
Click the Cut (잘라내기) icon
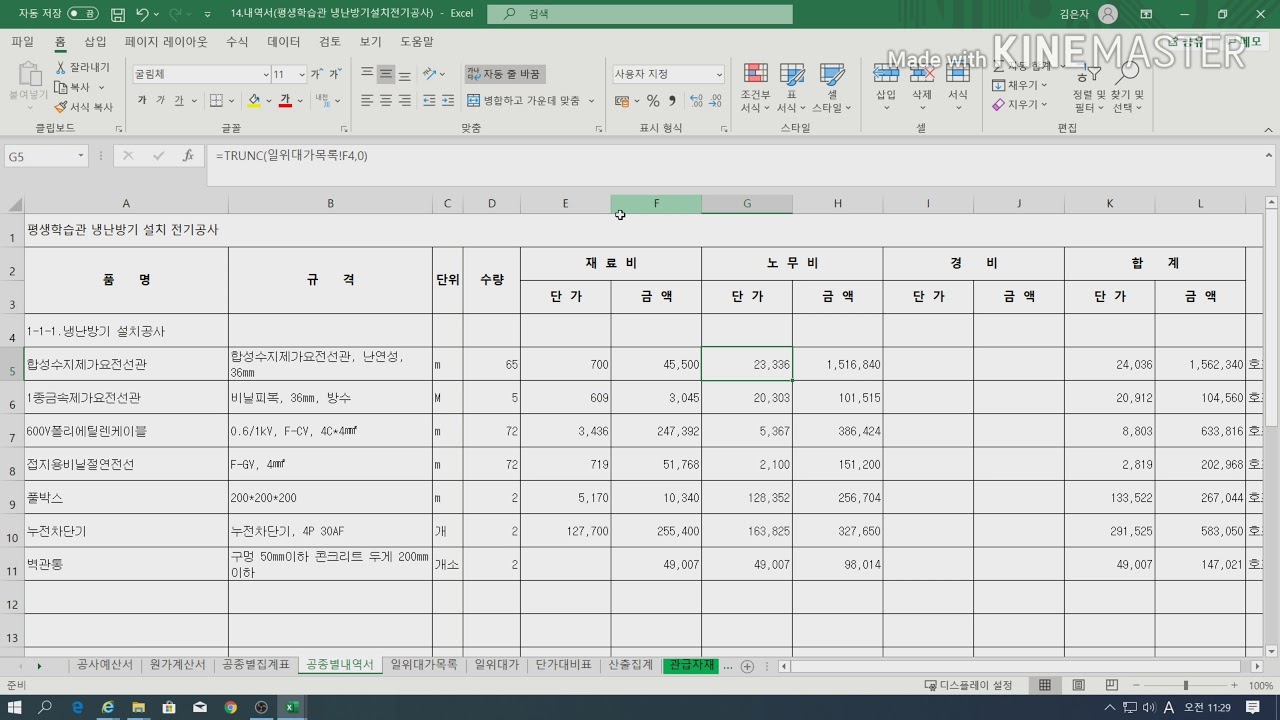pos(61,67)
